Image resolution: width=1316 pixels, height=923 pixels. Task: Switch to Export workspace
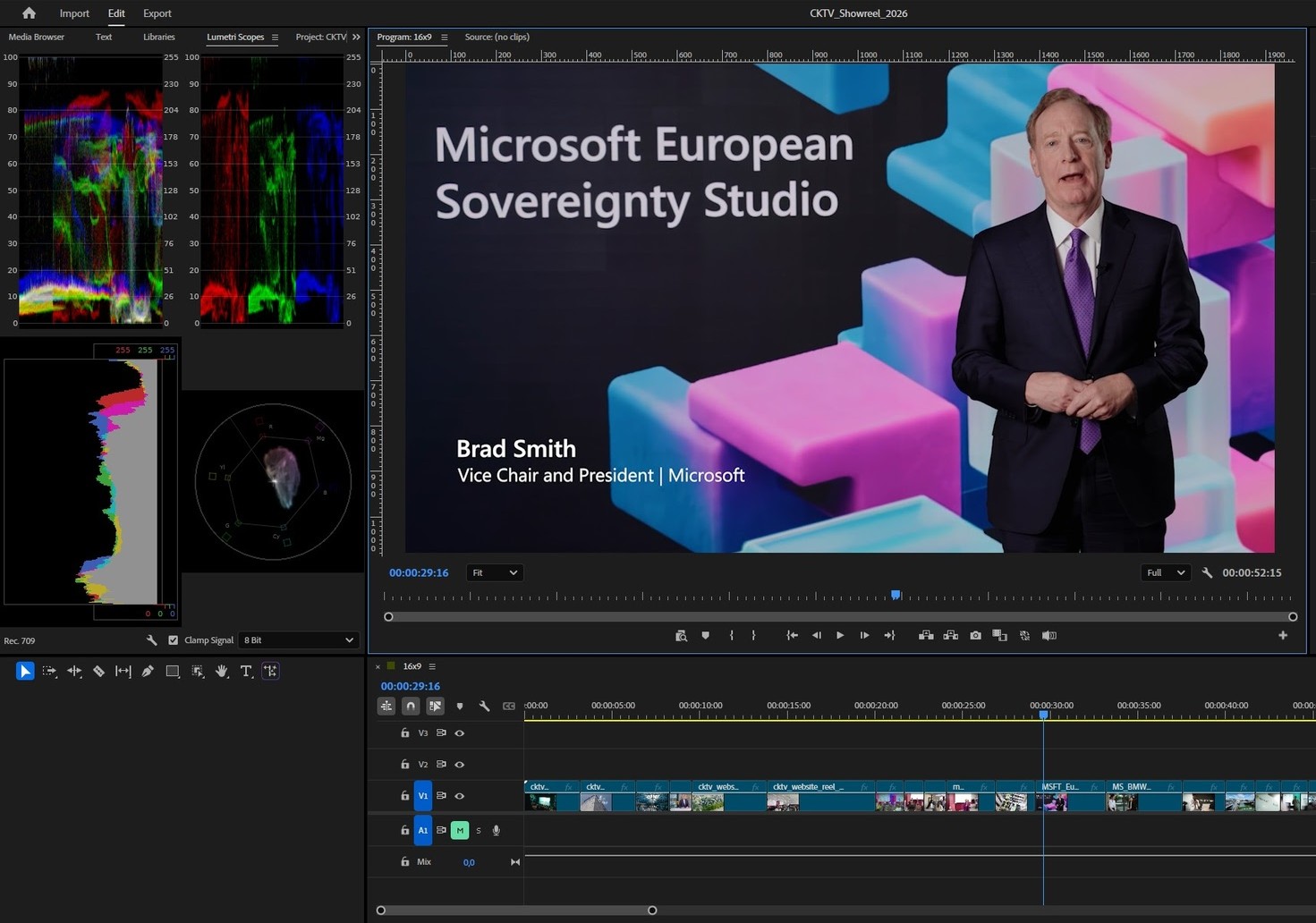click(157, 13)
